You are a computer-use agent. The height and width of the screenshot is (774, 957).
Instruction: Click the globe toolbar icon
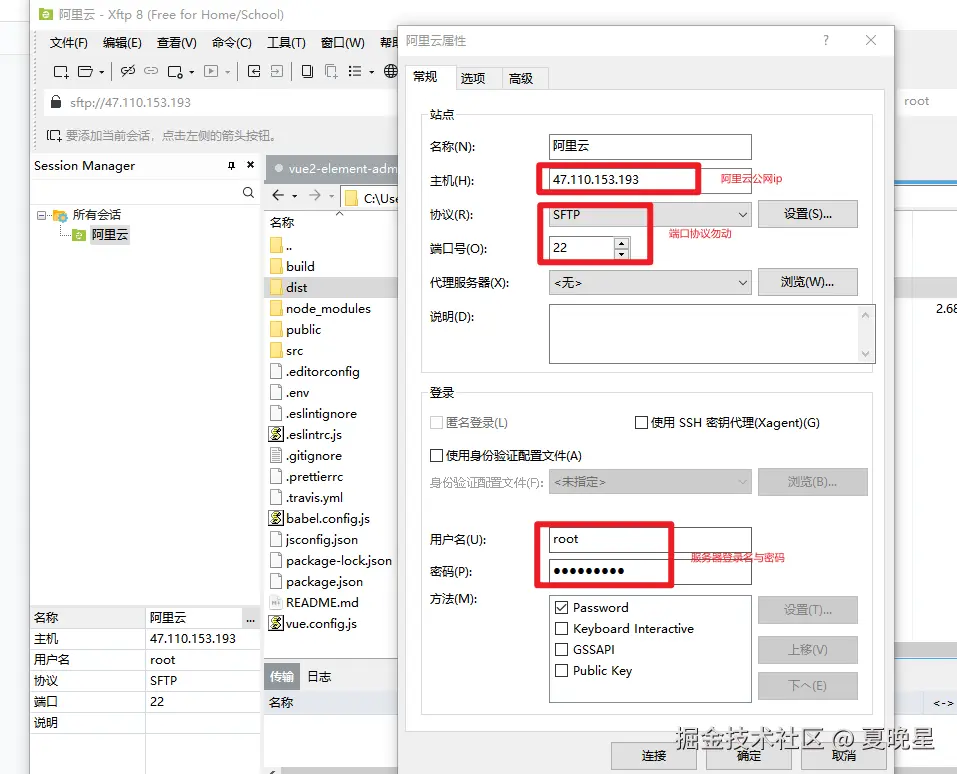click(x=391, y=71)
